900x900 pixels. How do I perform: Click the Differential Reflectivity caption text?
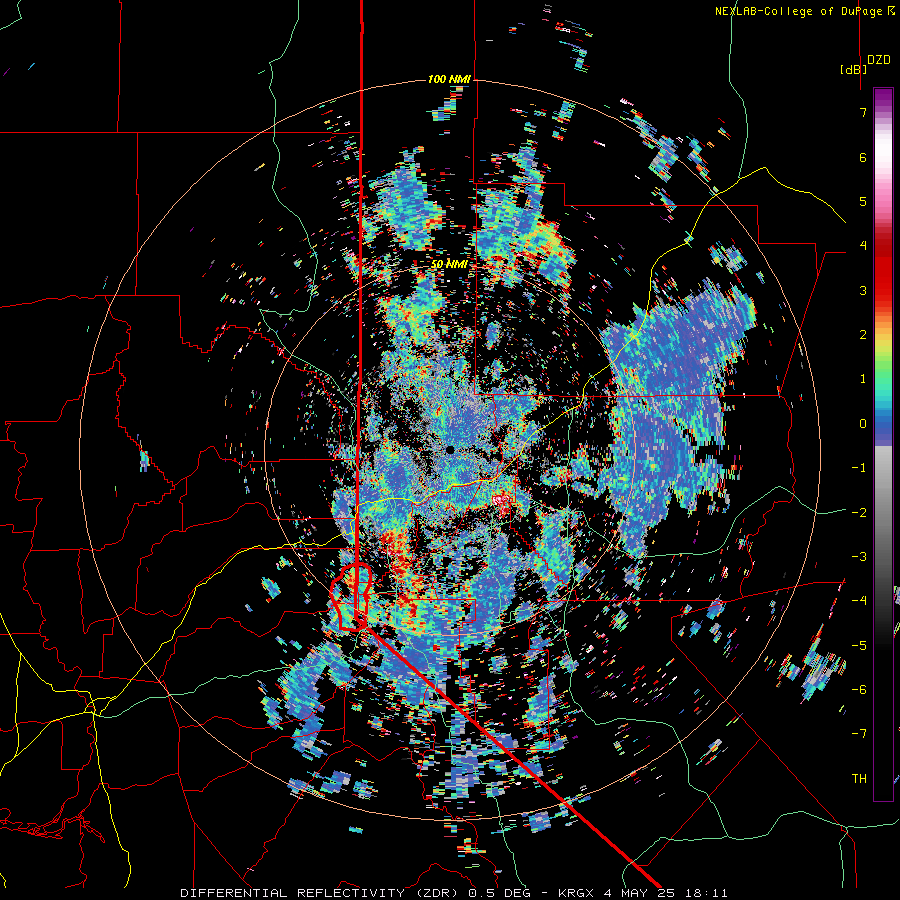pyautogui.click(x=454, y=893)
